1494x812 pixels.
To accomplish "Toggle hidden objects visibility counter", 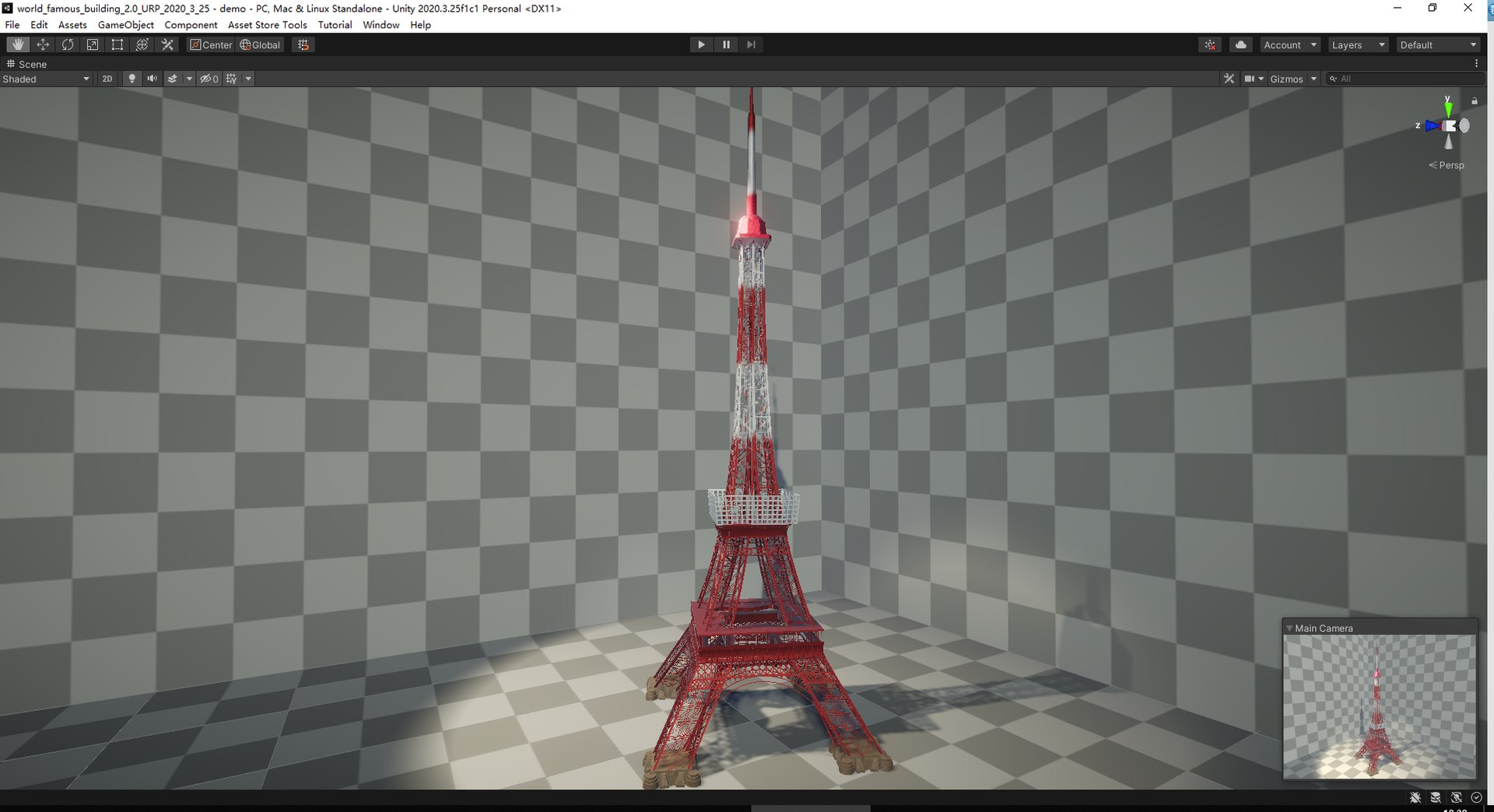I will tap(209, 79).
